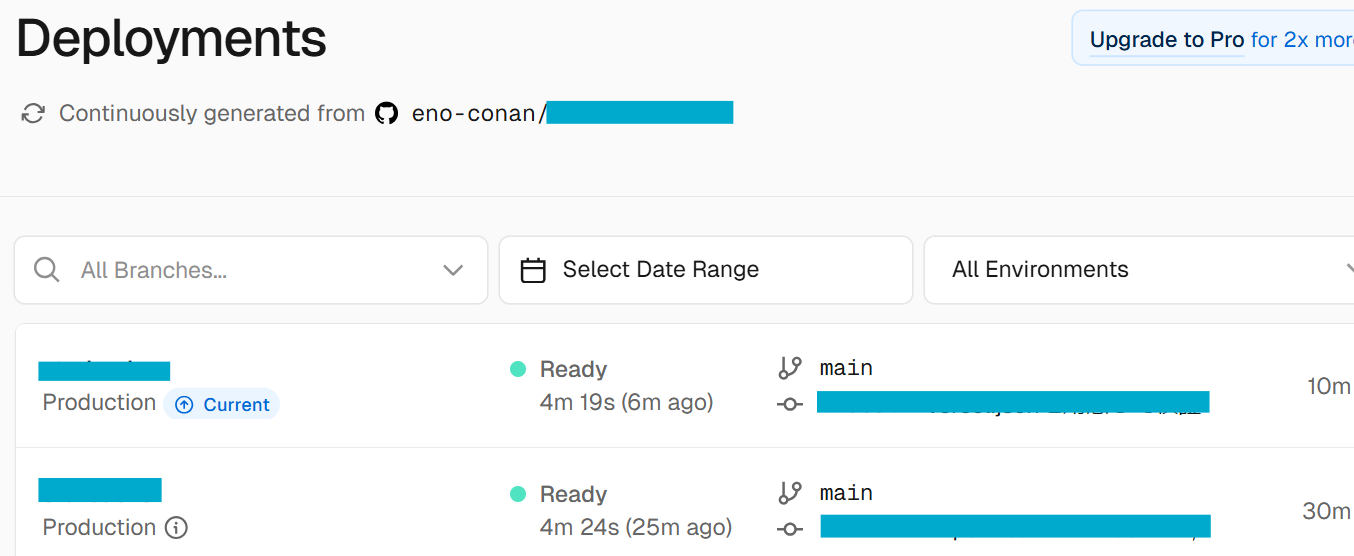1354x556 pixels.
Task: Click the continuous generation refresh icon
Action: (x=33, y=113)
